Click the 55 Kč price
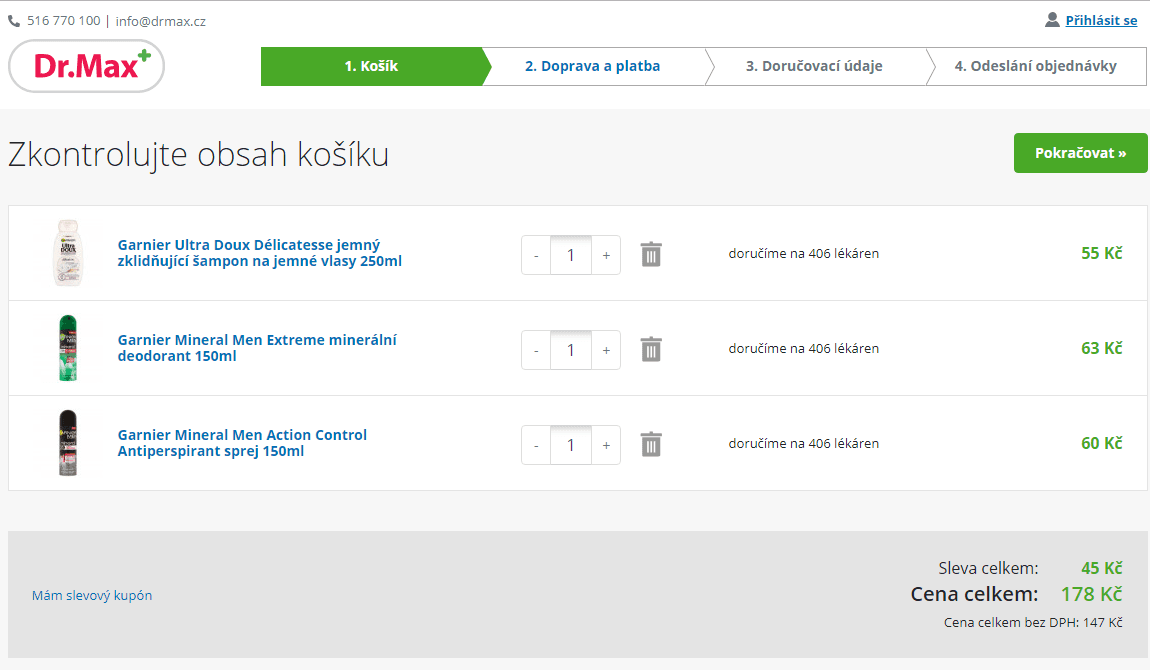Viewport: 1150px width, 670px height. coord(1102,253)
